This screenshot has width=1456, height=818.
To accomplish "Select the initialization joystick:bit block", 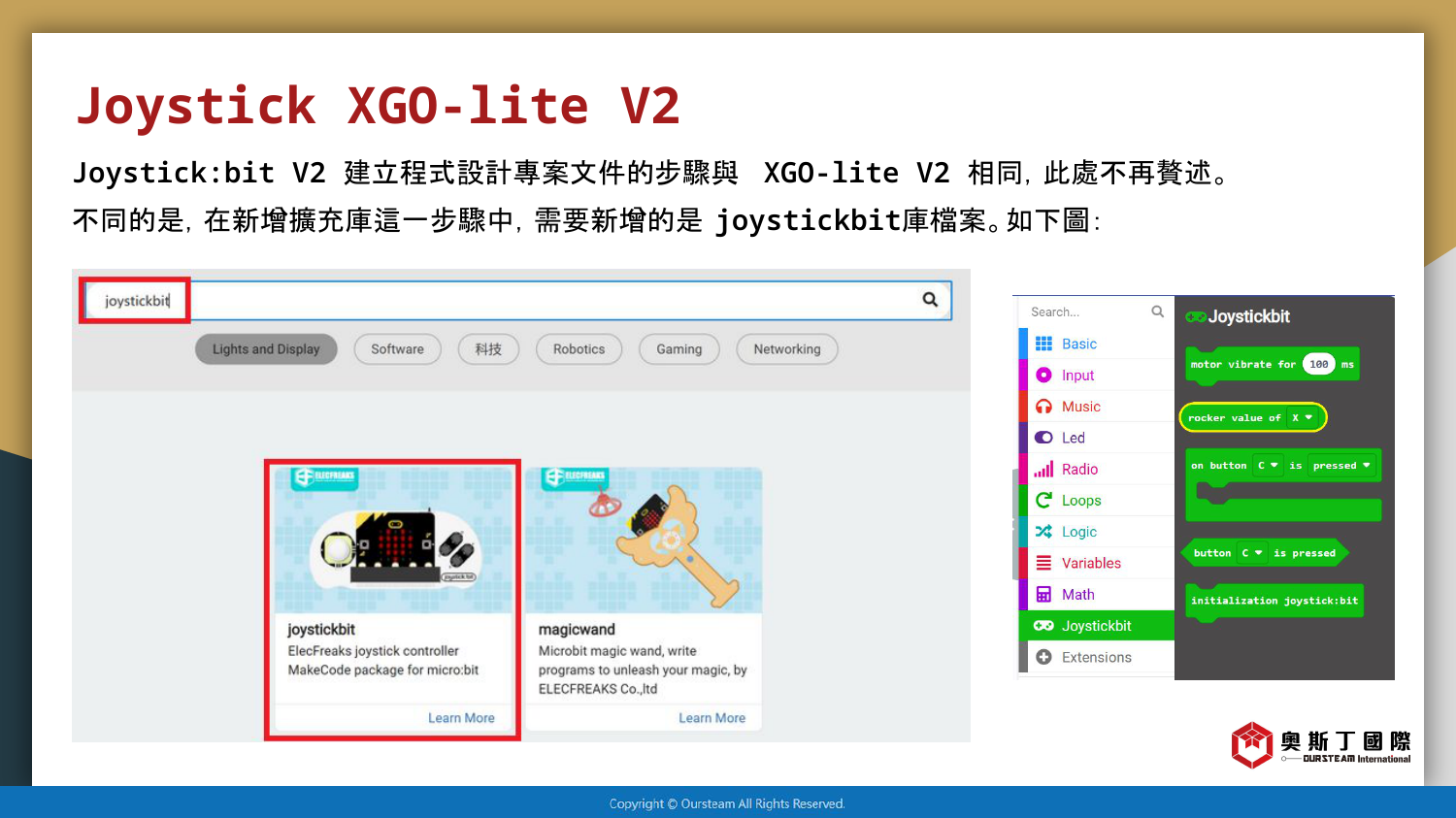I will [x=1274, y=602].
